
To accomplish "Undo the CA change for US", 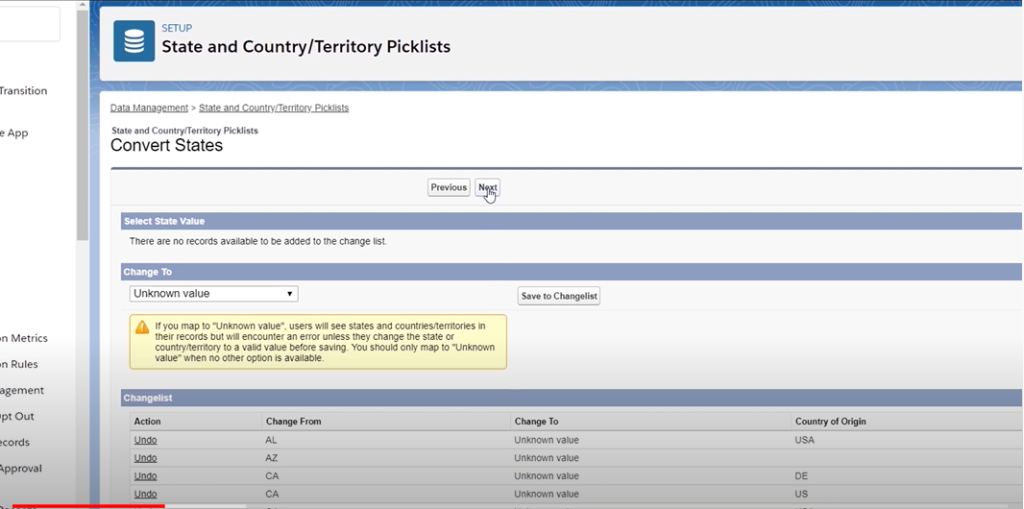I will coord(145,494).
